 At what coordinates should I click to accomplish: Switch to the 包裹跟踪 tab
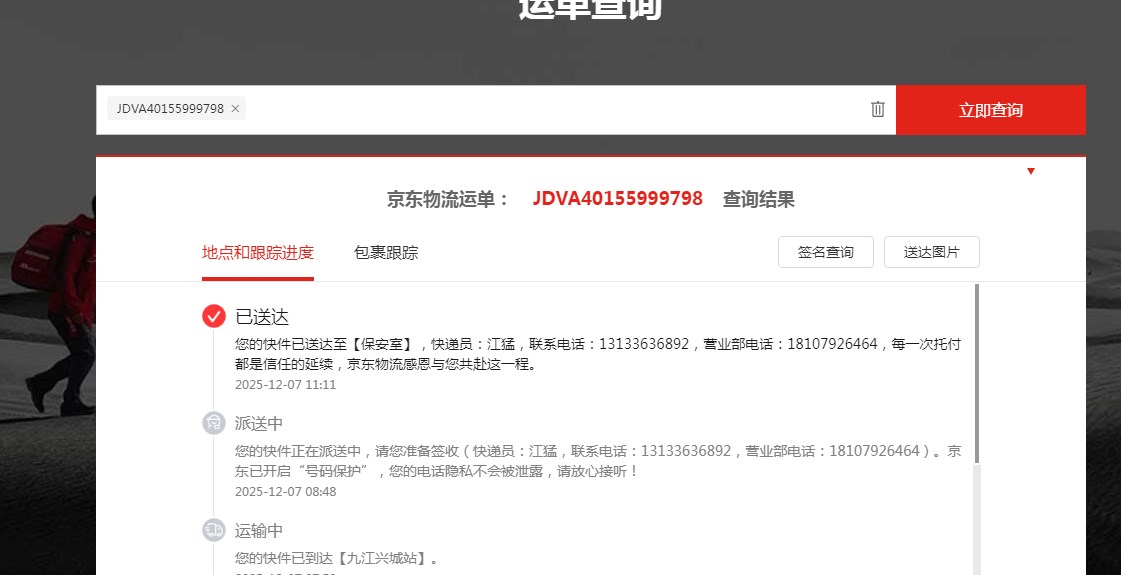pyautogui.click(x=386, y=253)
